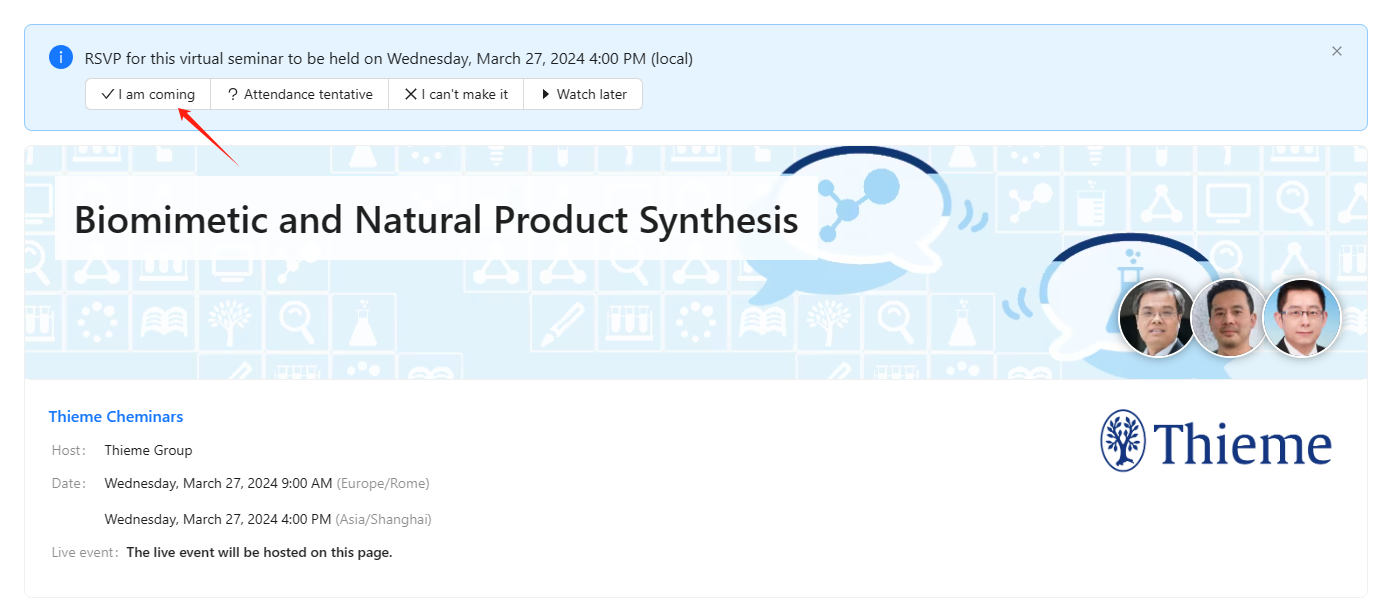Click the Thieme tree emblem icon
The width and height of the screenshot is (1387, 616).
coord(1122,441)
